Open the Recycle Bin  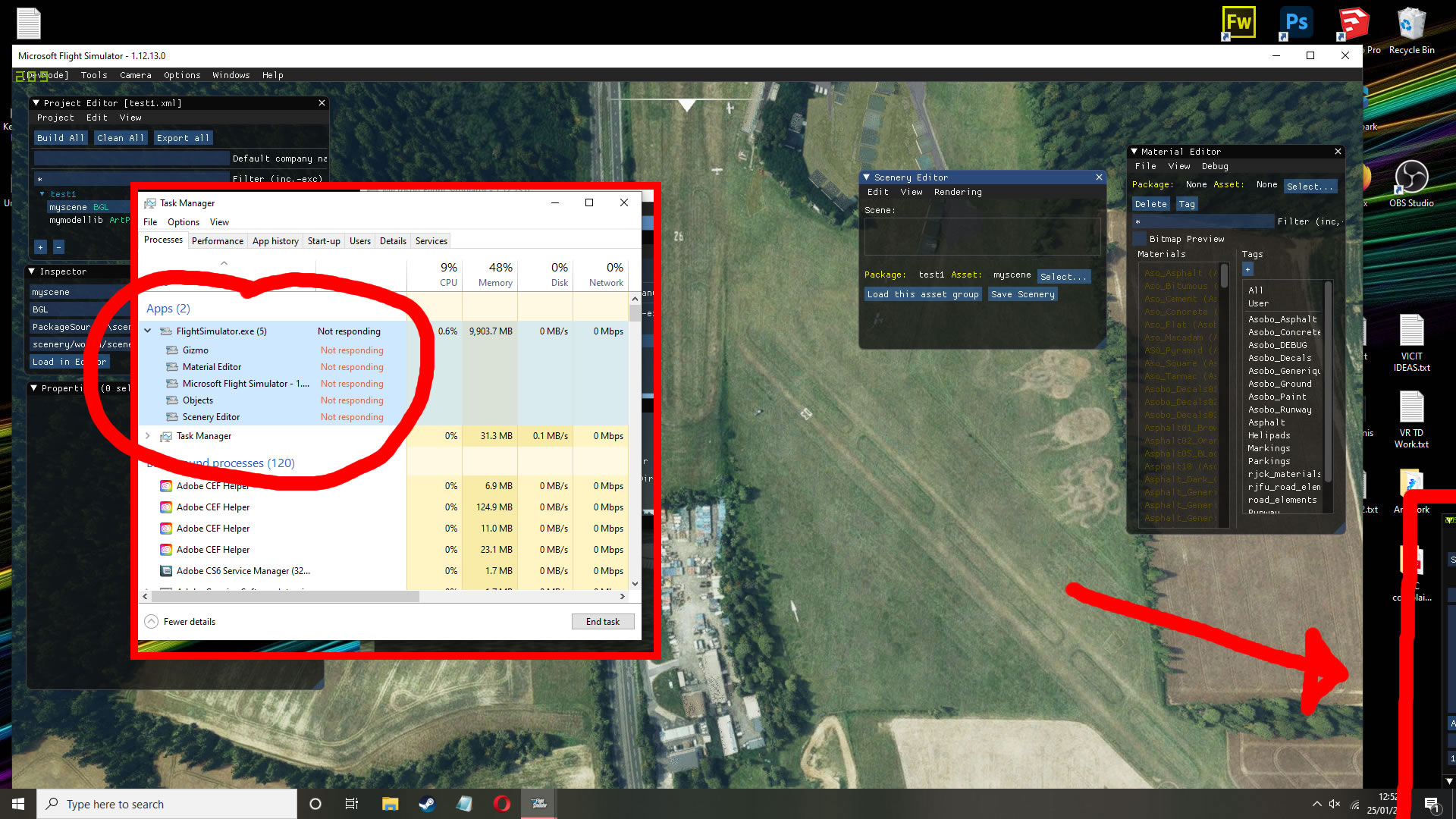1411,23
